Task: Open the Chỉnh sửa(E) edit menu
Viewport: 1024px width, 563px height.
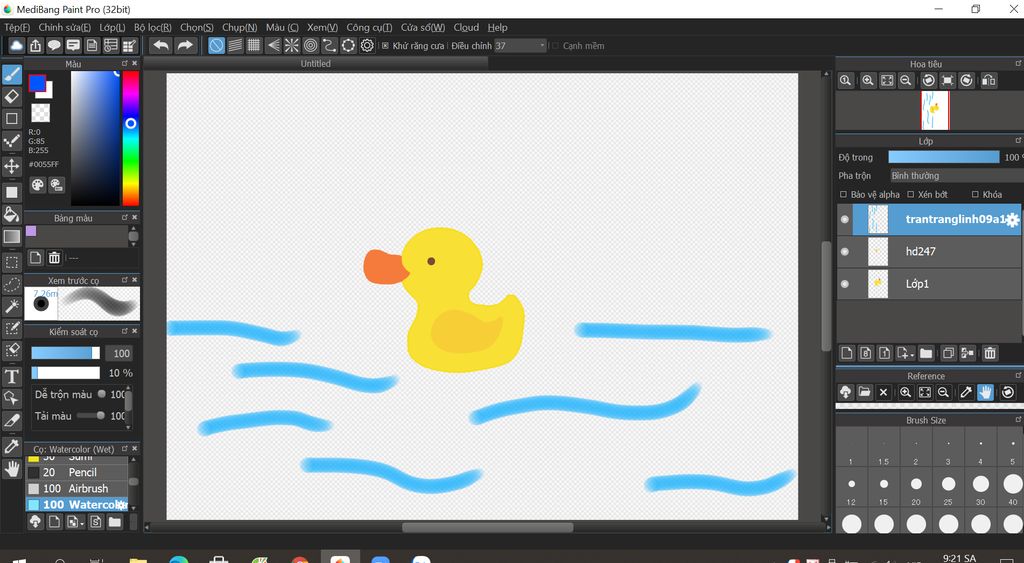Action: [64, 27]
